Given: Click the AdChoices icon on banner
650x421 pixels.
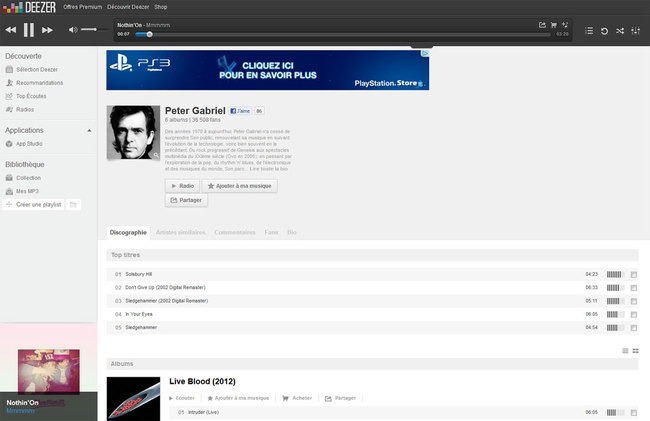Looking at the screenshot, I should click(x=425, y=53).
